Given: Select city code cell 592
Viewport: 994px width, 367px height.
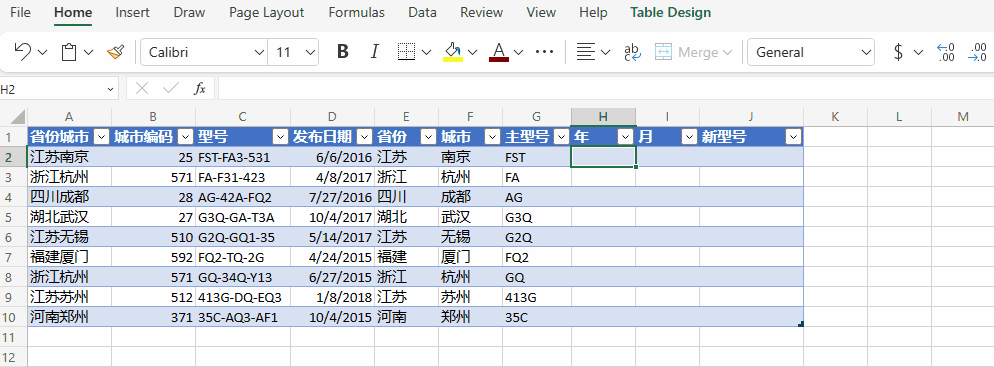Looking at the screenshot, I should pyautogui.click(x=153, y=257).
